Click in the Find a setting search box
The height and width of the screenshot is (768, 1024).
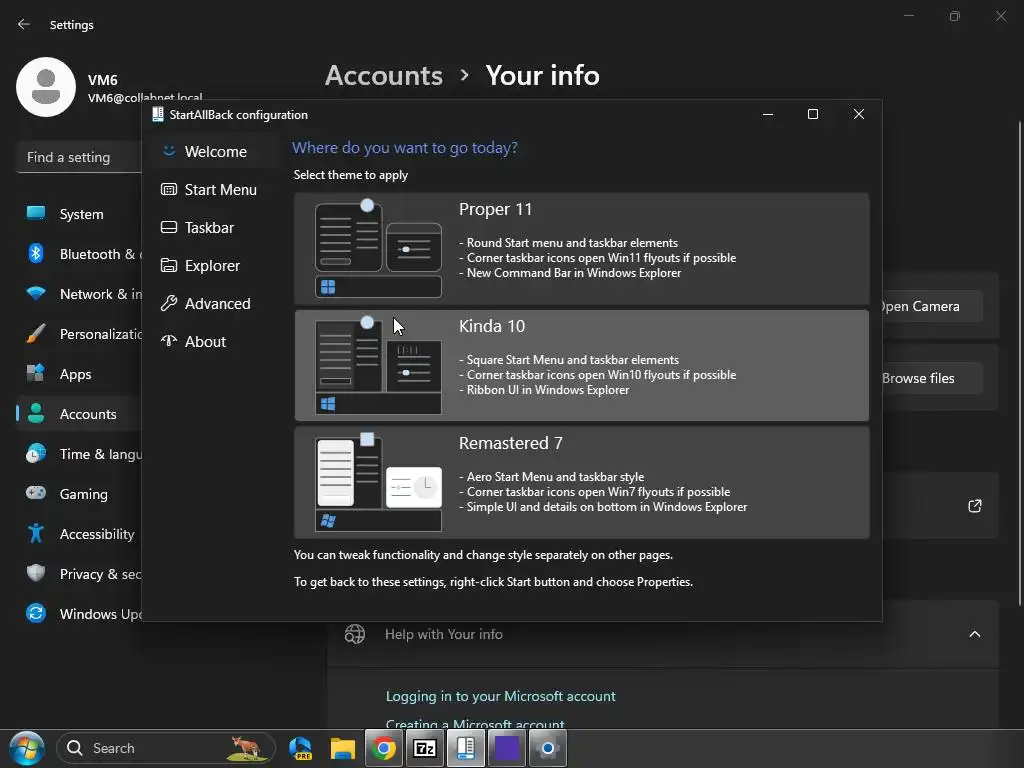80,157
